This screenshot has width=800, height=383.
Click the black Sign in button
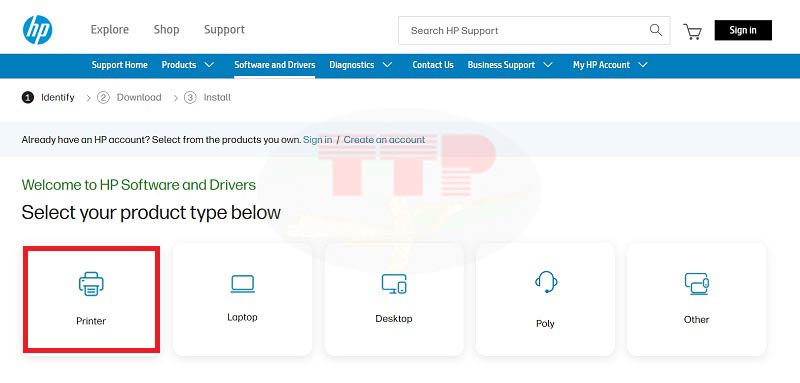(x=743, y=30)
